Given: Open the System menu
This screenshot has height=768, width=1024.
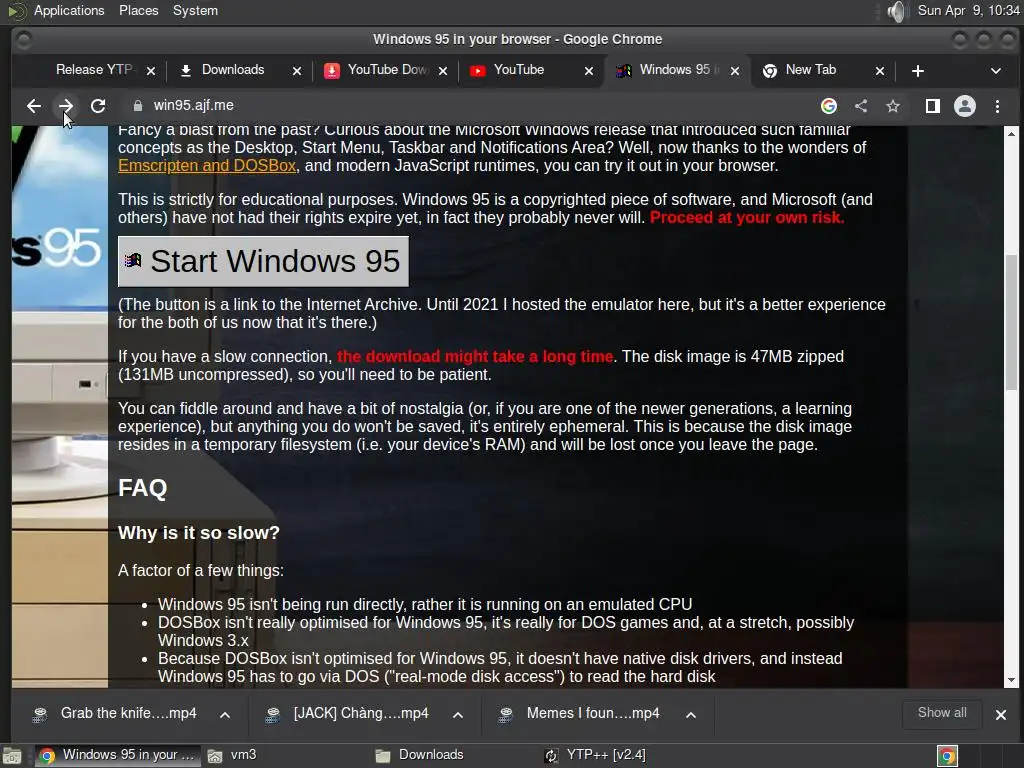Looking at the screenshot, I should click(x=195, y=10).
